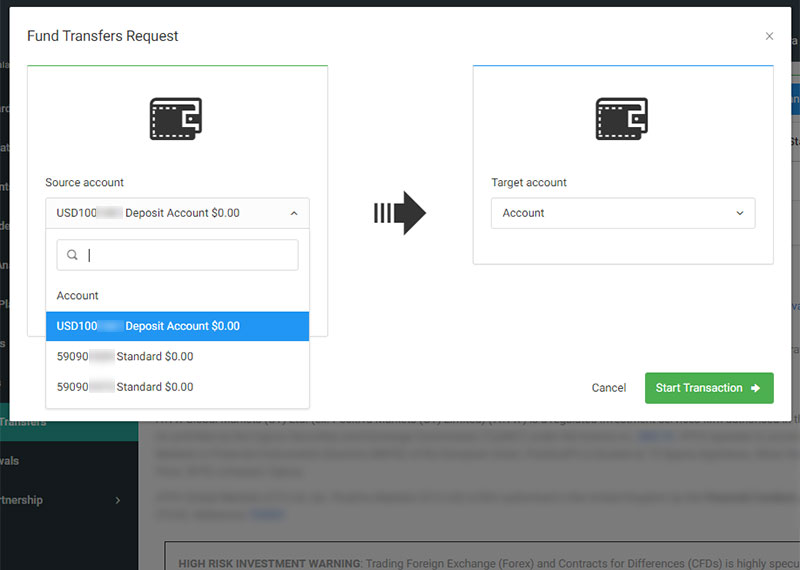Click the arrow icon on Start Transaction
Image resolution: width=800 pixels, height=570 pixels.
pyautogui.click(x=755, y=388)
